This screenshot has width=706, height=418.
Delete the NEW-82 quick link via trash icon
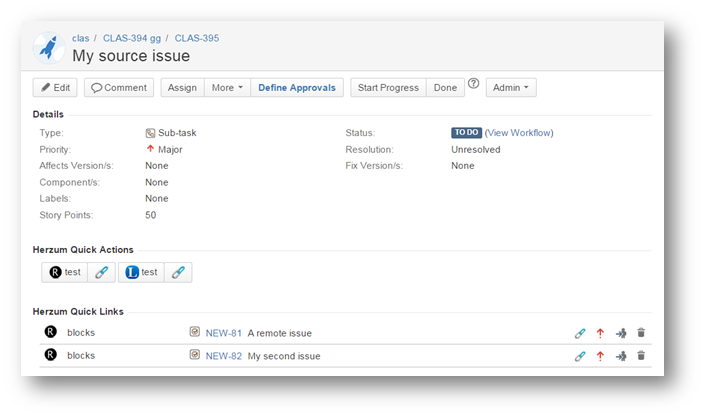641,355
